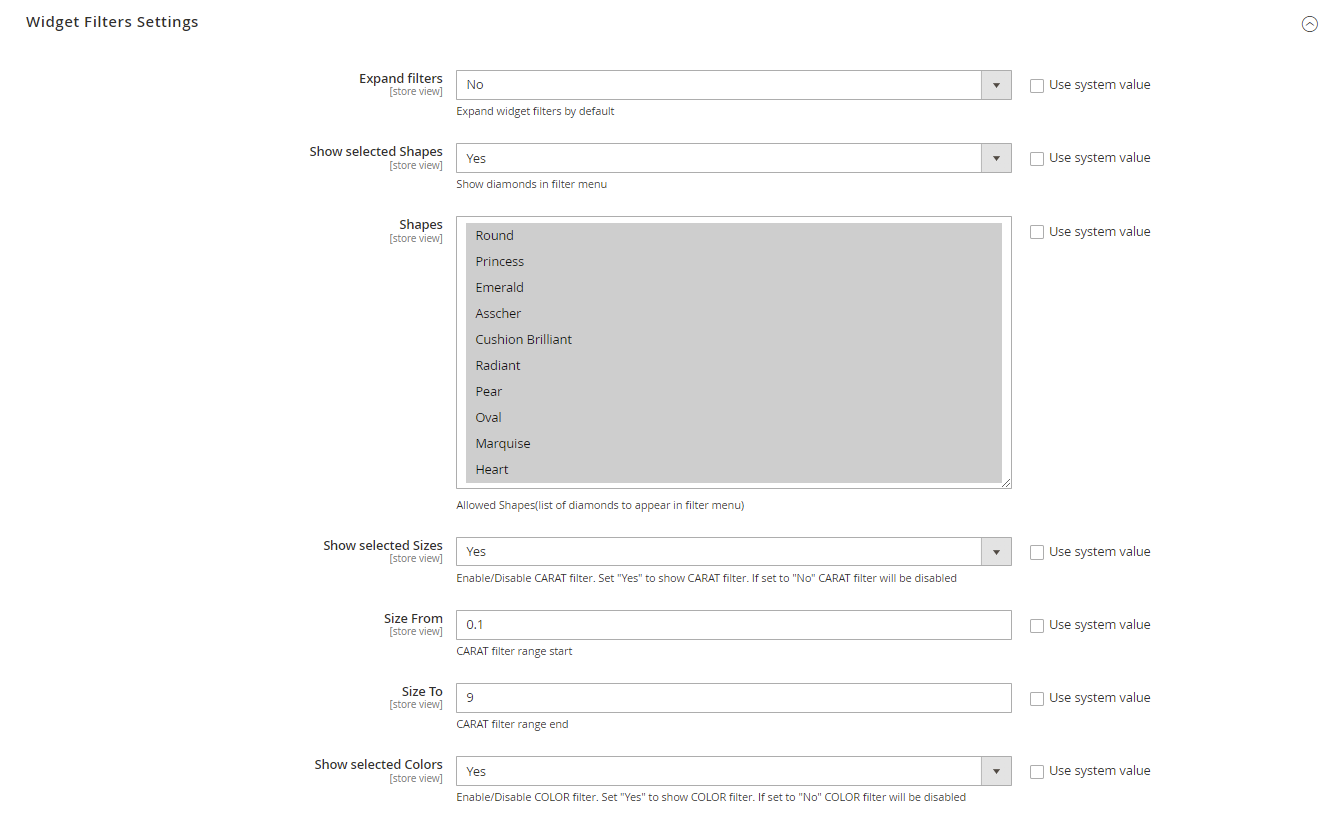
Task: Open the Expand filters dropdown
Action: (x=733, y=85)
